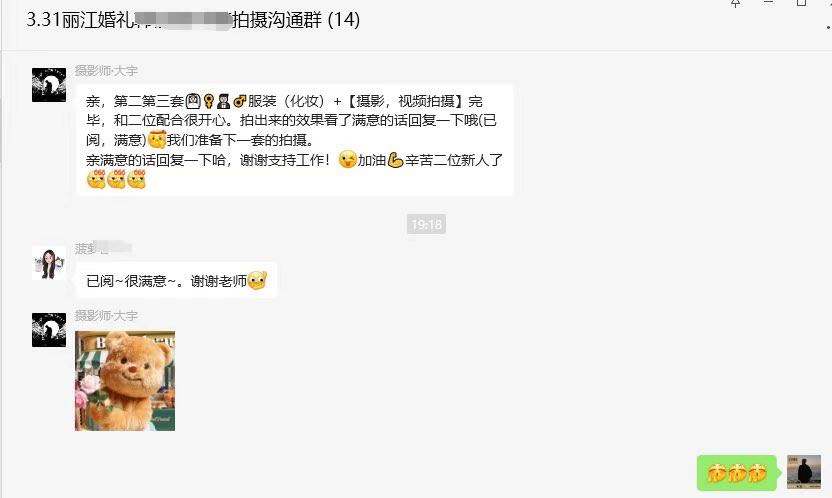The width and height of the screenshot is (832, 498).
Task: Select the green bubble with three emojis
Action: click(x=736, y=473)
